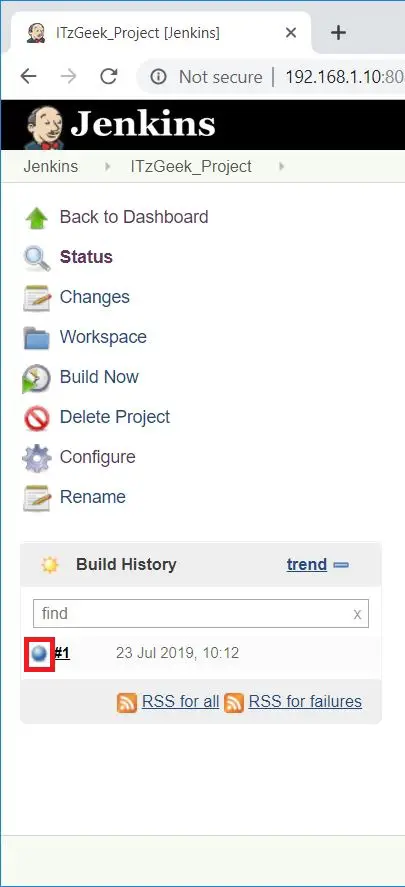The width and height of the screenshot is (405, 887).
Task: Click the magnifying glass Status icon
Action: tap(37, 258)
